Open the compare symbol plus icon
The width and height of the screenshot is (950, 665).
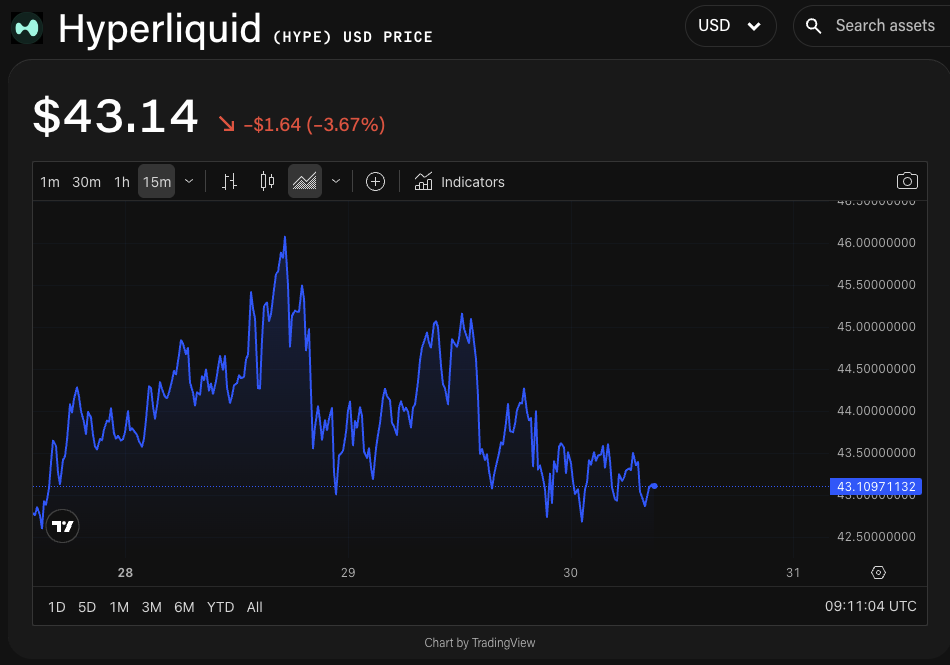pyautogui.click(x=375, y=181)
